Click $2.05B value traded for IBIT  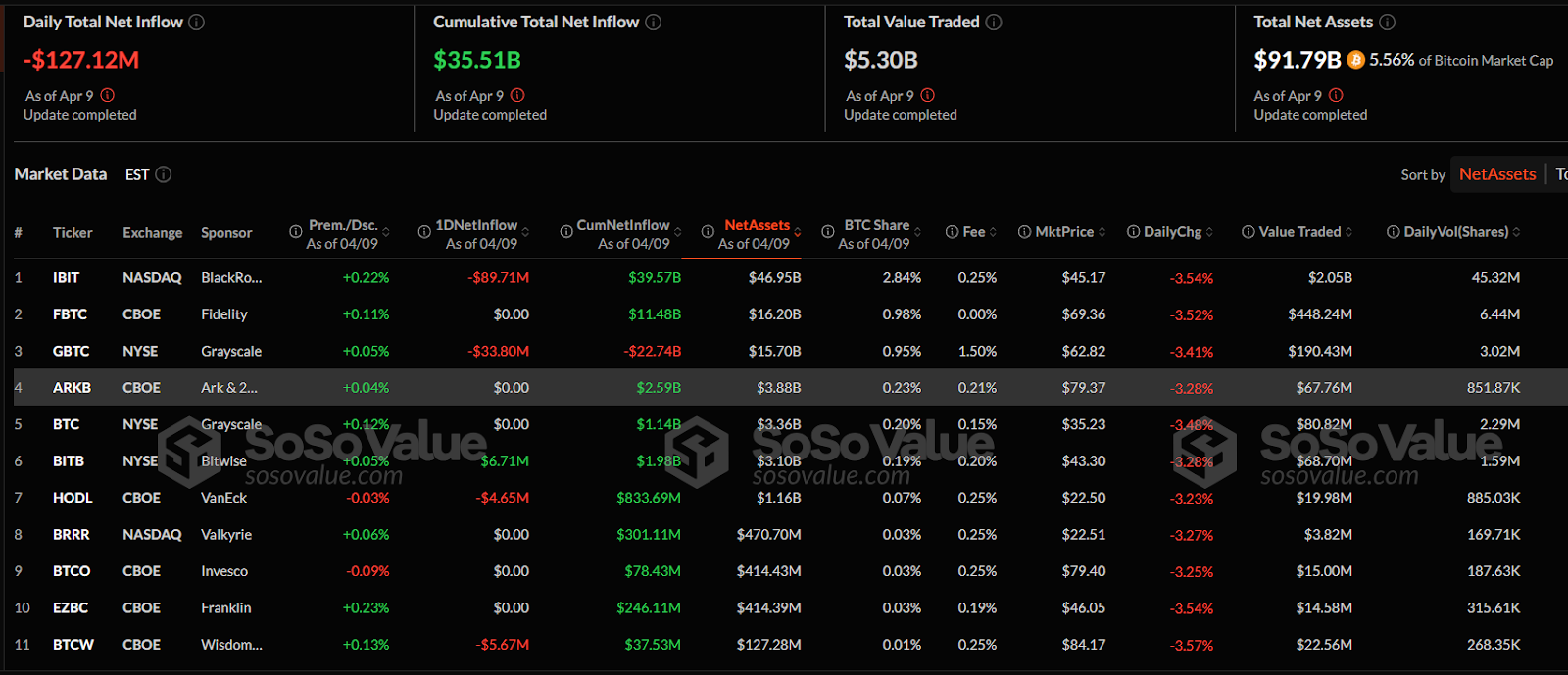click(x=1330, y=278)
